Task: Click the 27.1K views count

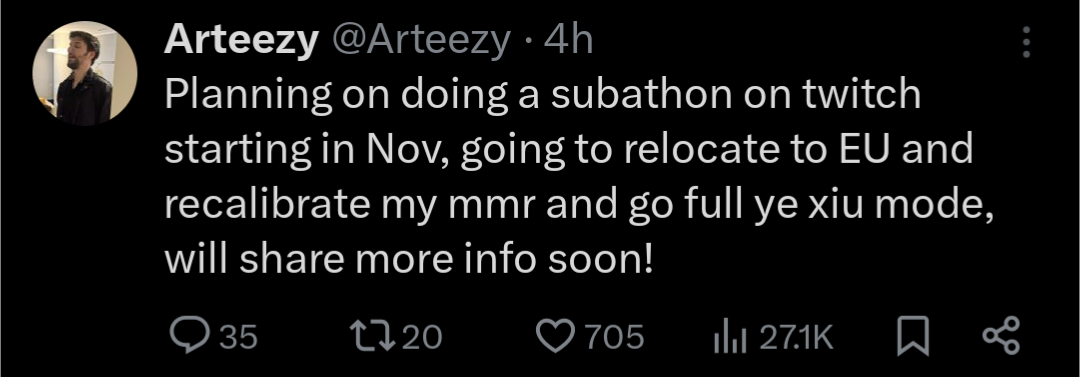Action: tap(796, 338)
